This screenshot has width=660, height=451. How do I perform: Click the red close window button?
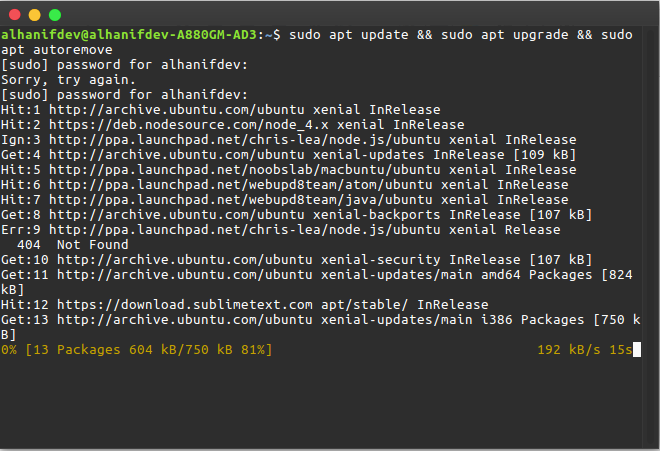pyautogui.click(x=15, y=15)
